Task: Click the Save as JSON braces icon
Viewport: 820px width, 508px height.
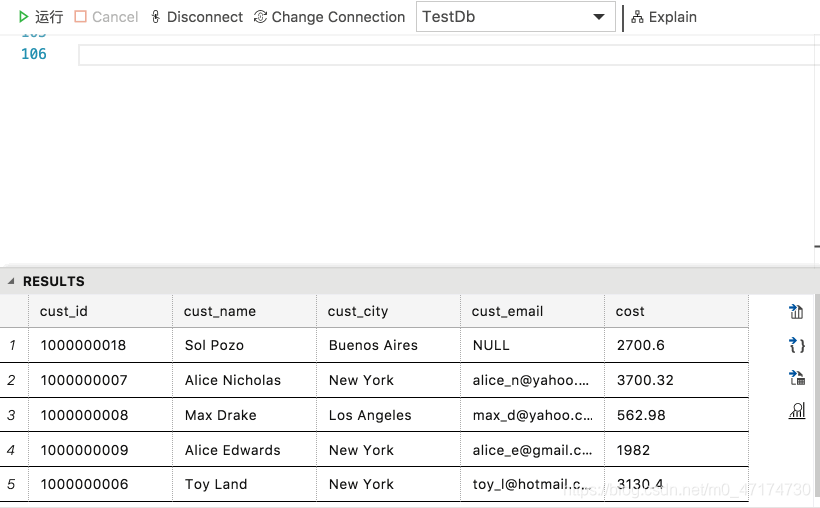Action: point(796,345)
